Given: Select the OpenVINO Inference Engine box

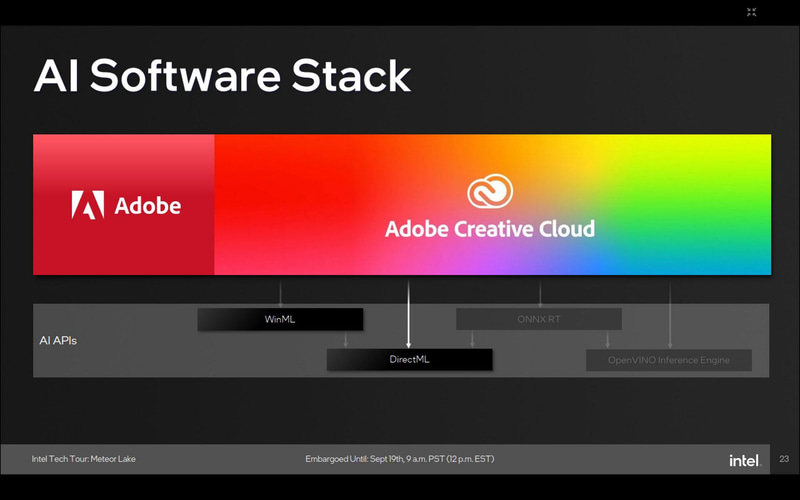Looking at the screenshot, I should (x=668, y=360).
